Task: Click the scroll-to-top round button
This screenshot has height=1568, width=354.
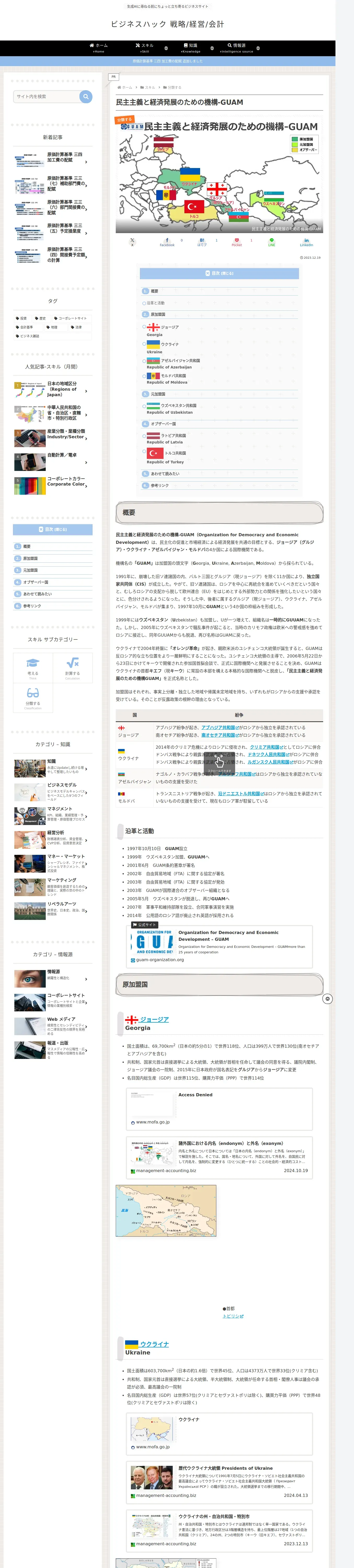Action: click(x=327, y=999)
